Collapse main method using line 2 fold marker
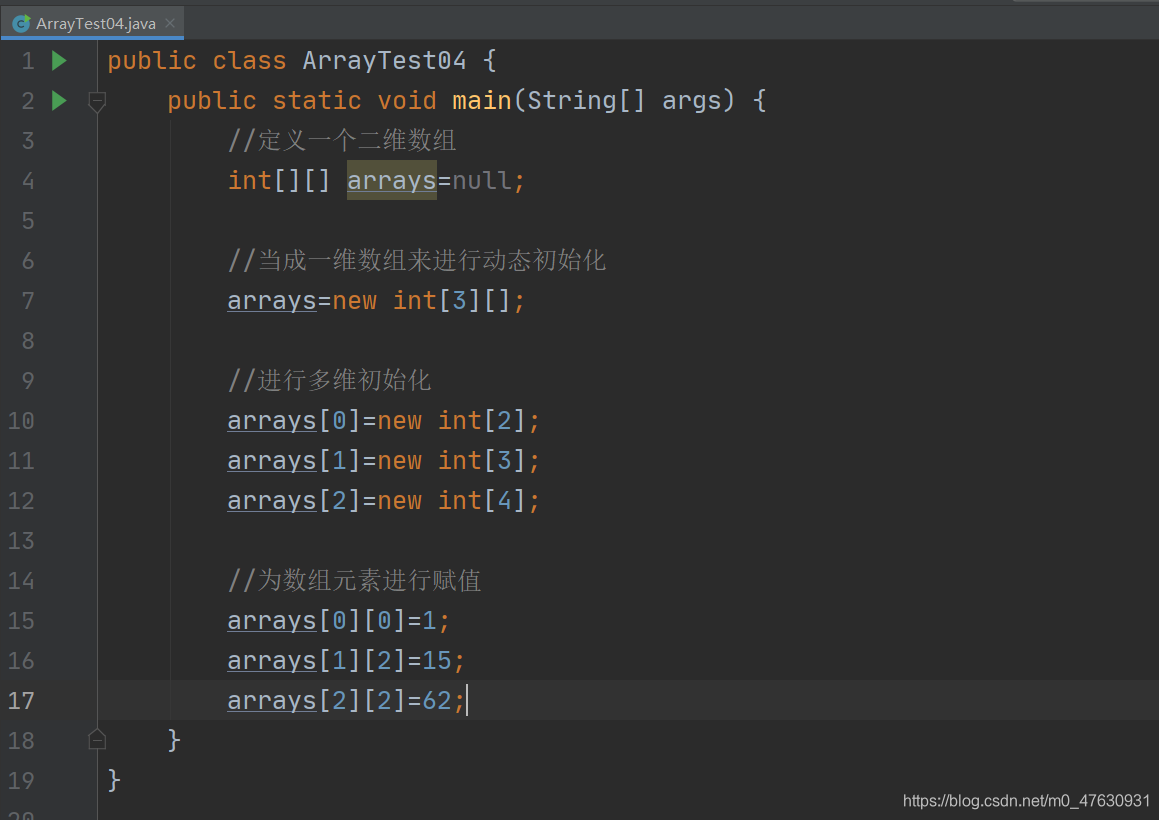 tap(97, 101)
